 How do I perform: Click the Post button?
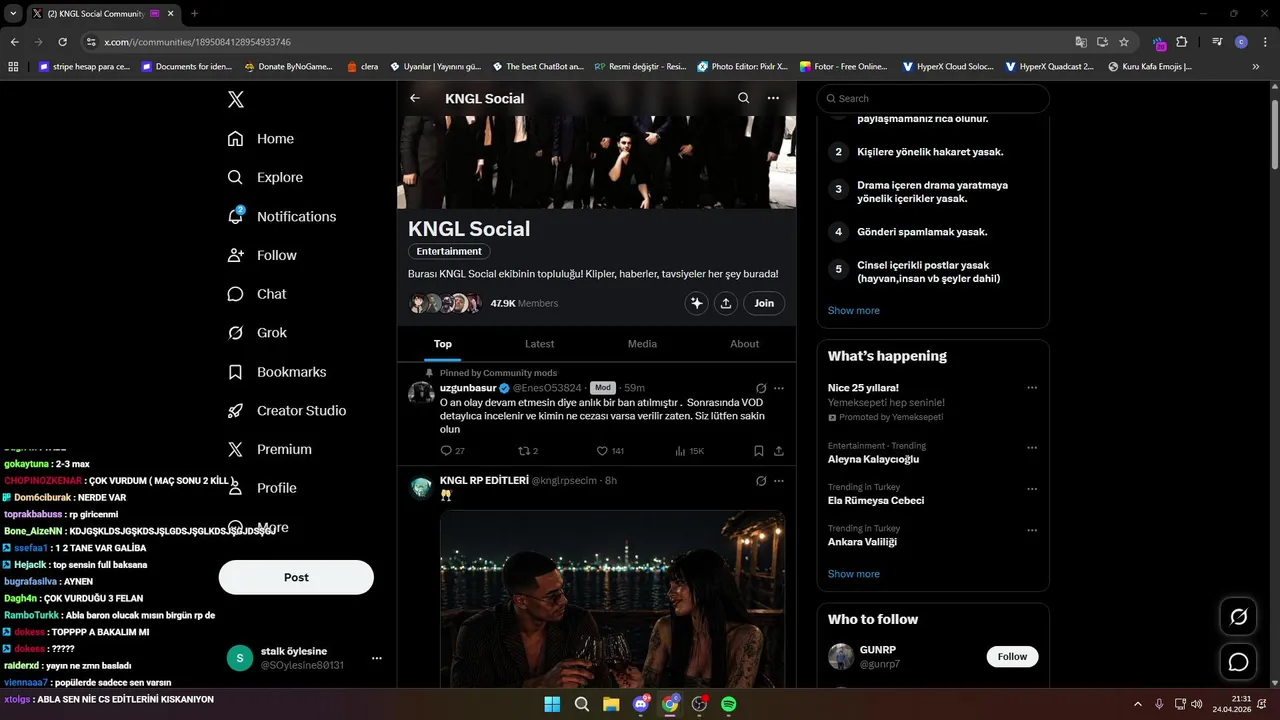[296, 577]
